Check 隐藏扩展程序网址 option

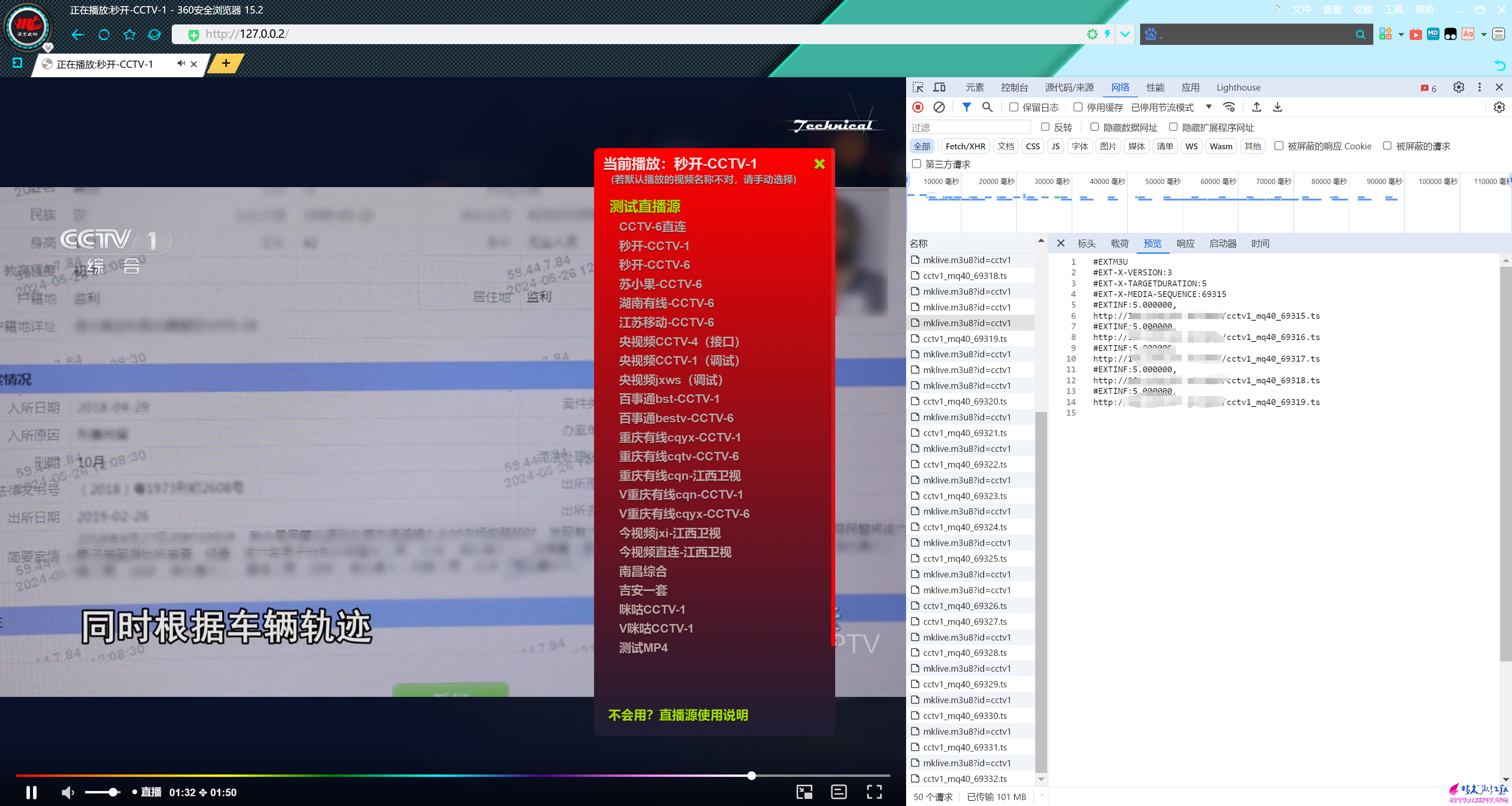pyautogui.click(x=1173, y=127)
